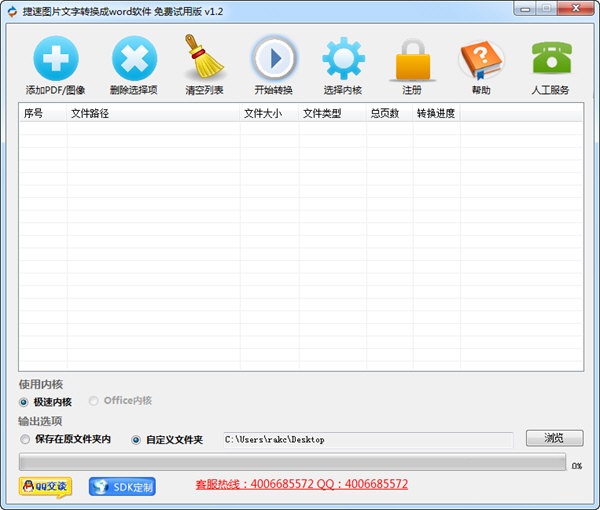Select the 极速内核 radio button
The height and width of the screenshot is (510, 600).
23,402
